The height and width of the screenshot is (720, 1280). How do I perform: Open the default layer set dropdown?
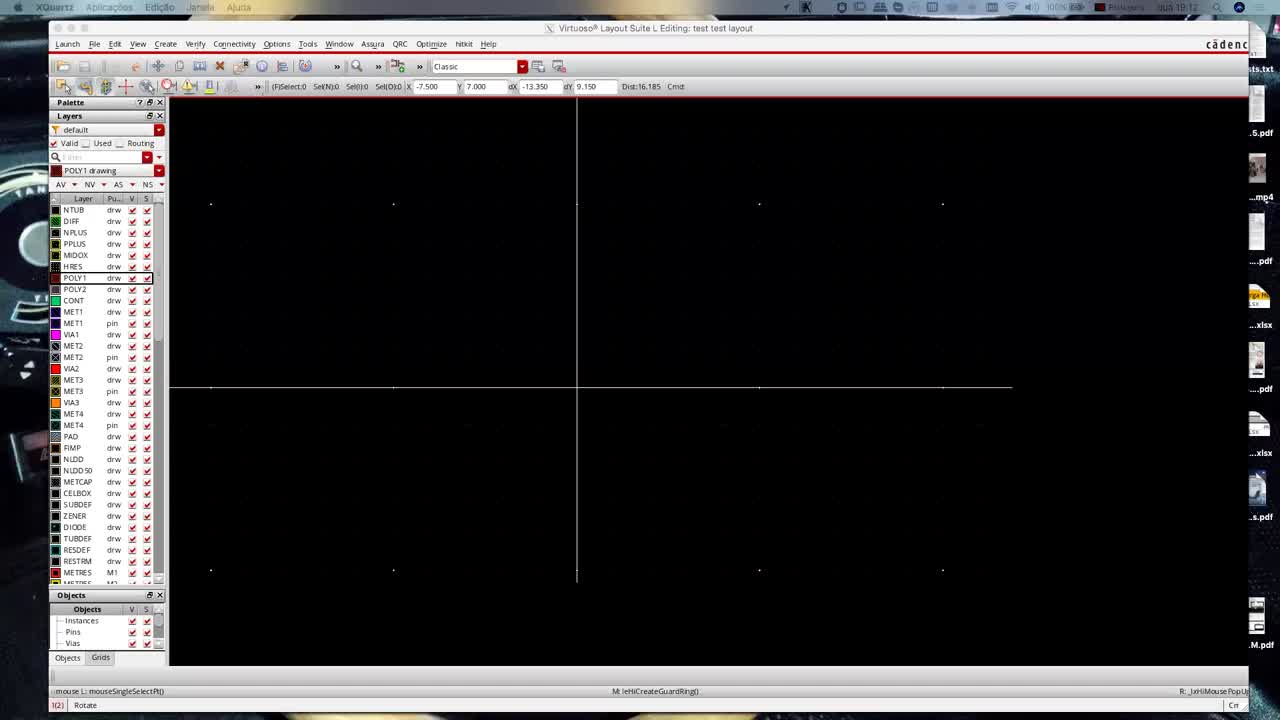158,130
